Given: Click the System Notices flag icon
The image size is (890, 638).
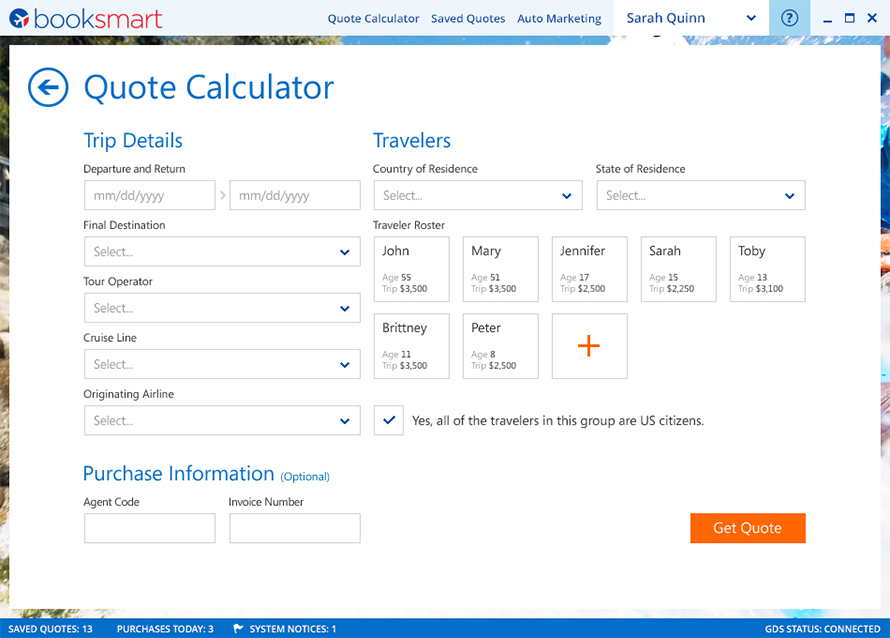Looking at the screenshot, I should point(238,629).
